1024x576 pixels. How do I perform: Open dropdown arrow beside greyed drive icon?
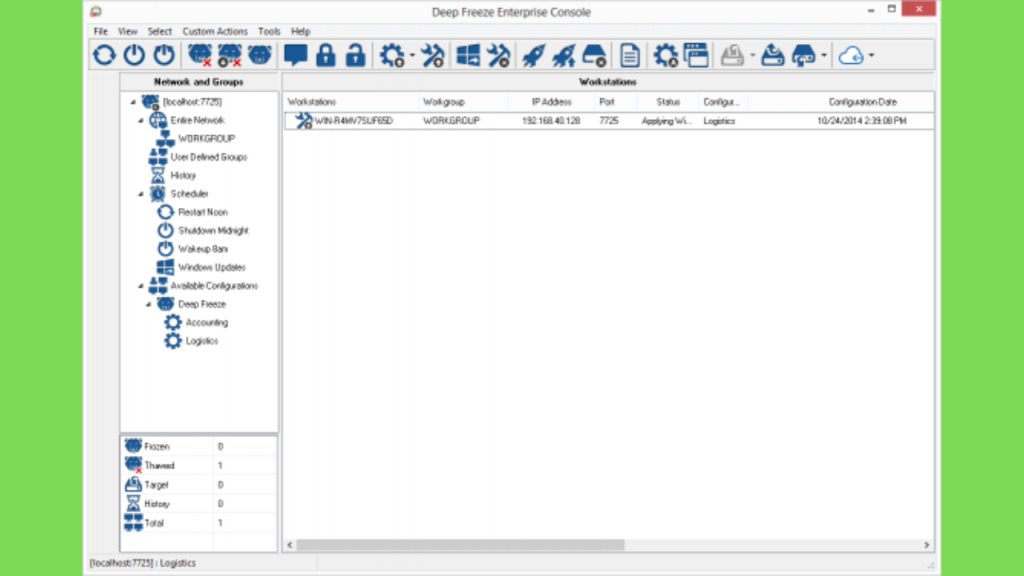752,56
